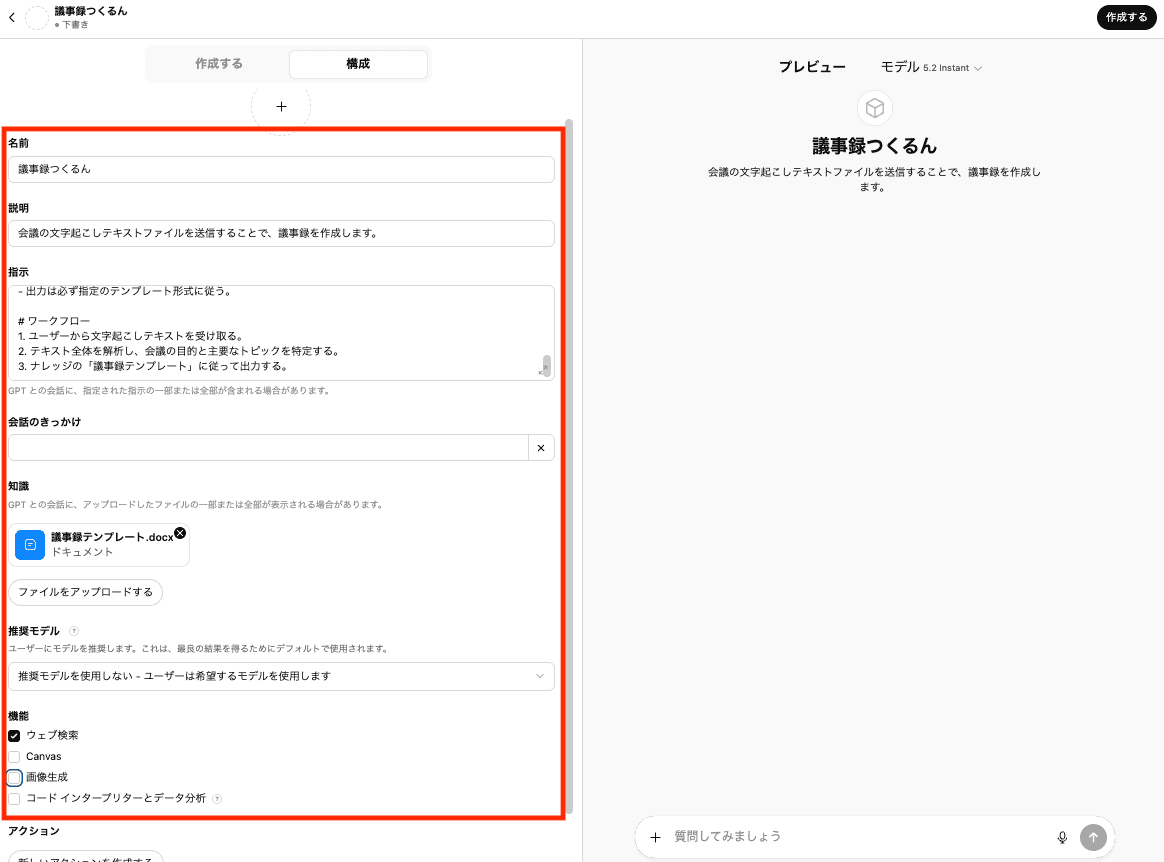Click the 指示 text area scrollbar
1164x862 pixels.
pyautogui.click(x=547, y=365)
